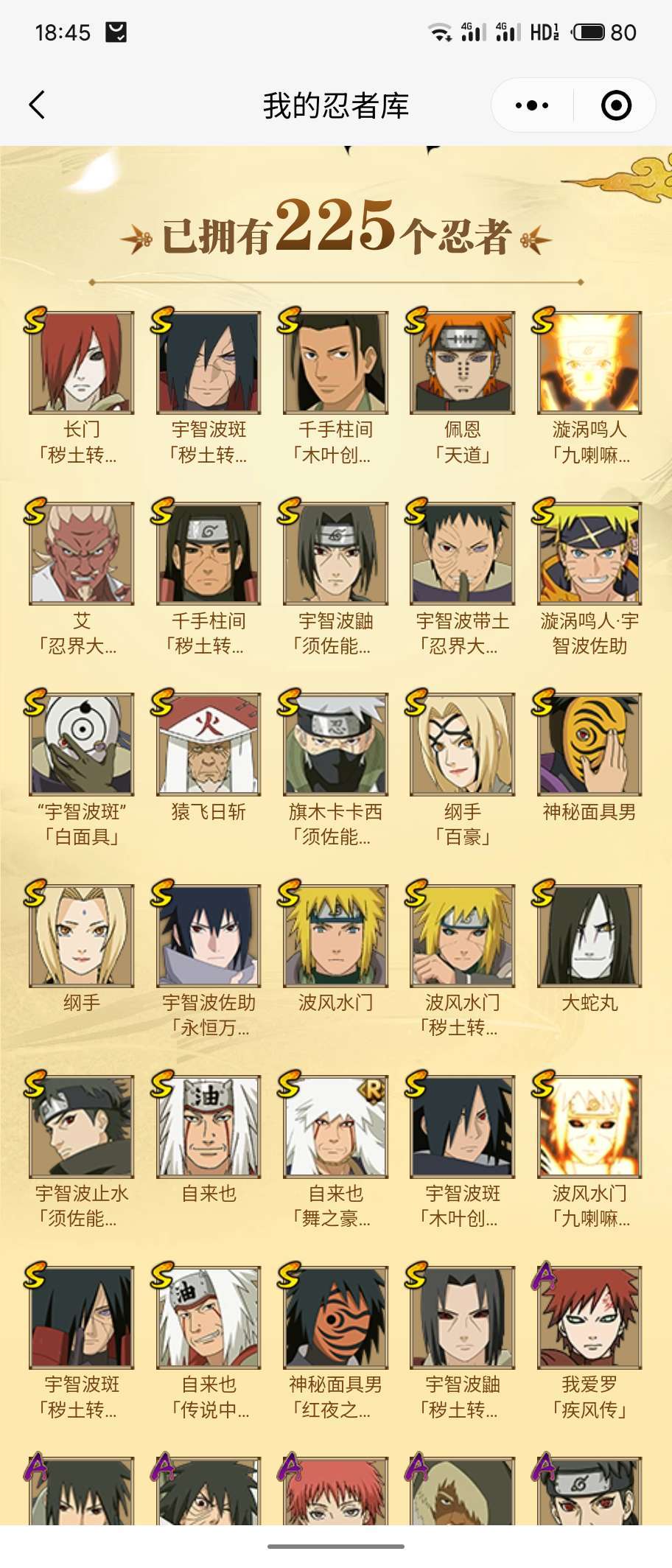Tap the mini program close target icon

pyautogui.click(x=616, y=105)
